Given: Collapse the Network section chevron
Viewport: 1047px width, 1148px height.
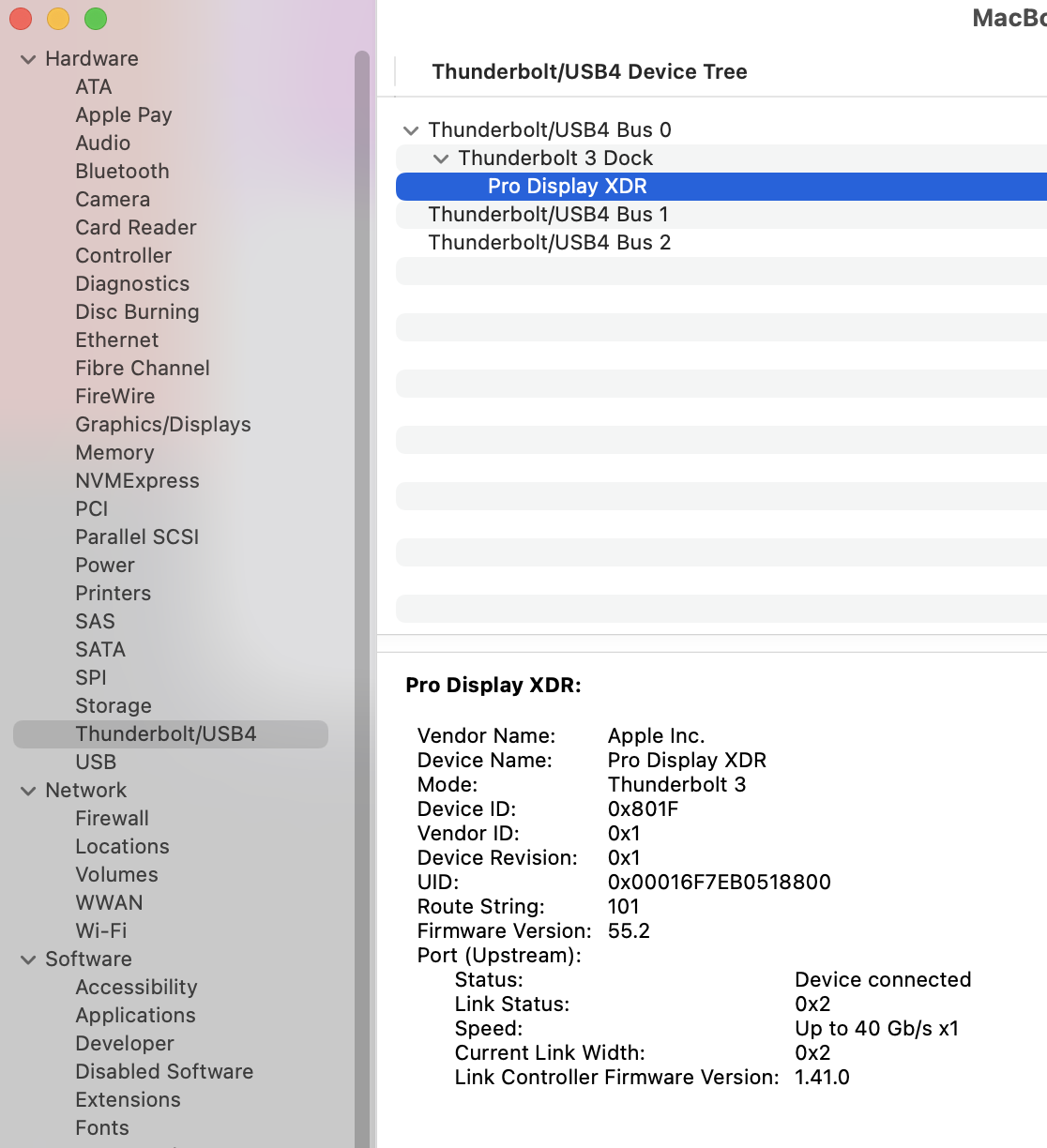Looking at the screenshot, I should click(28, 791).
